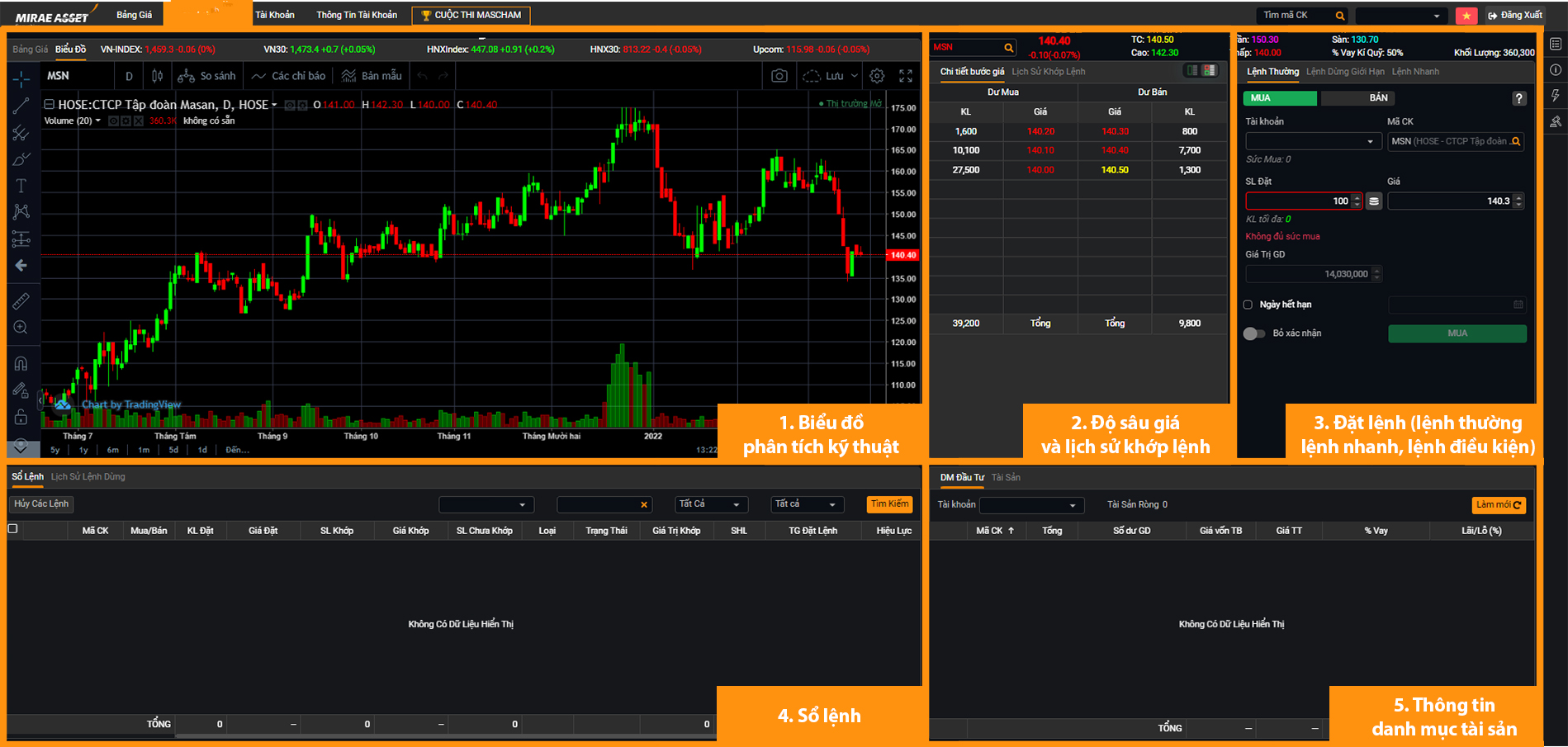Open the CUỘC THI MASCHAM menu item
The image size is (1568, 747).
click(x=471, y=15)
